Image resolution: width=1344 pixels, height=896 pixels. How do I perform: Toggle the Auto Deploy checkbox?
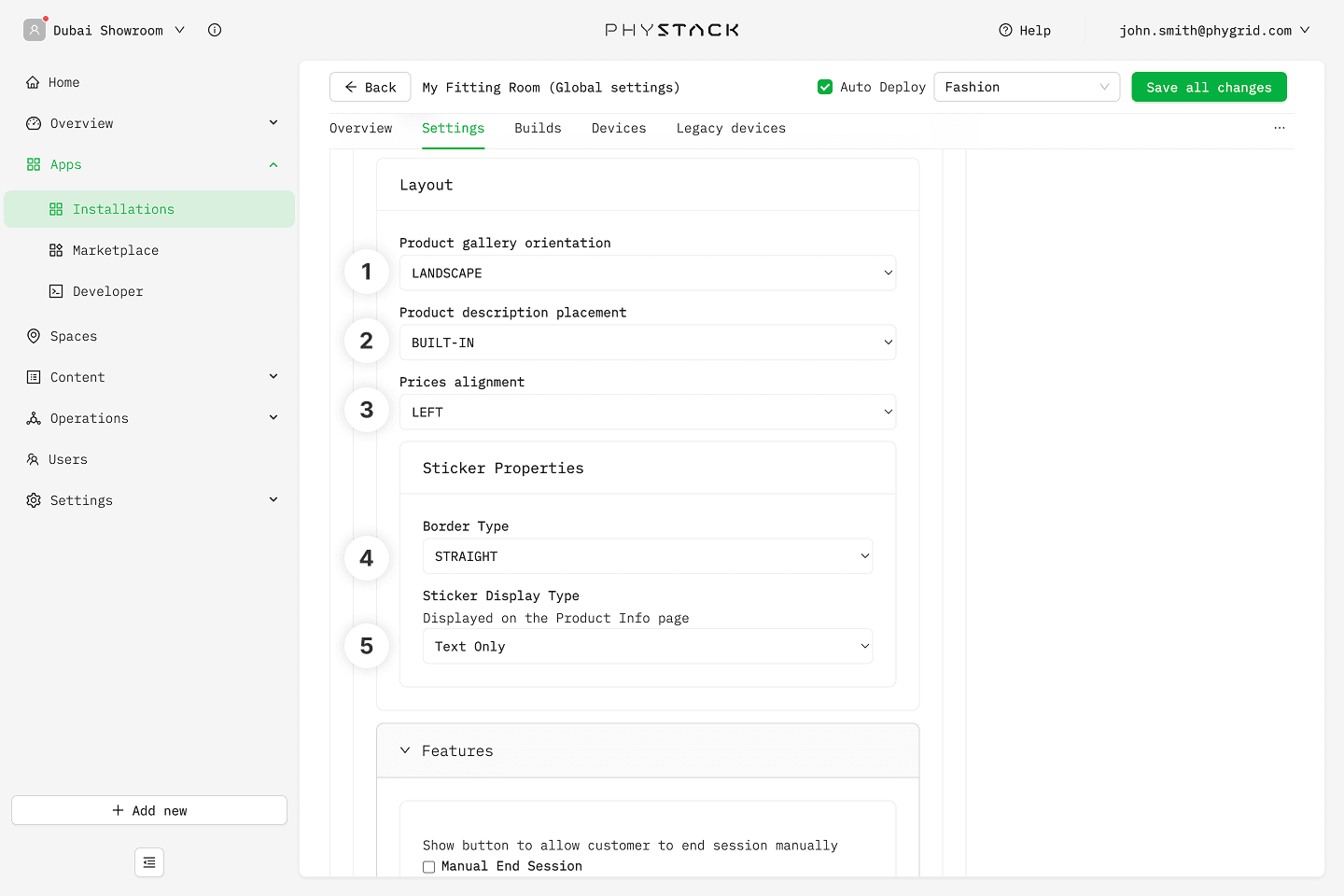tap(825, 87)
